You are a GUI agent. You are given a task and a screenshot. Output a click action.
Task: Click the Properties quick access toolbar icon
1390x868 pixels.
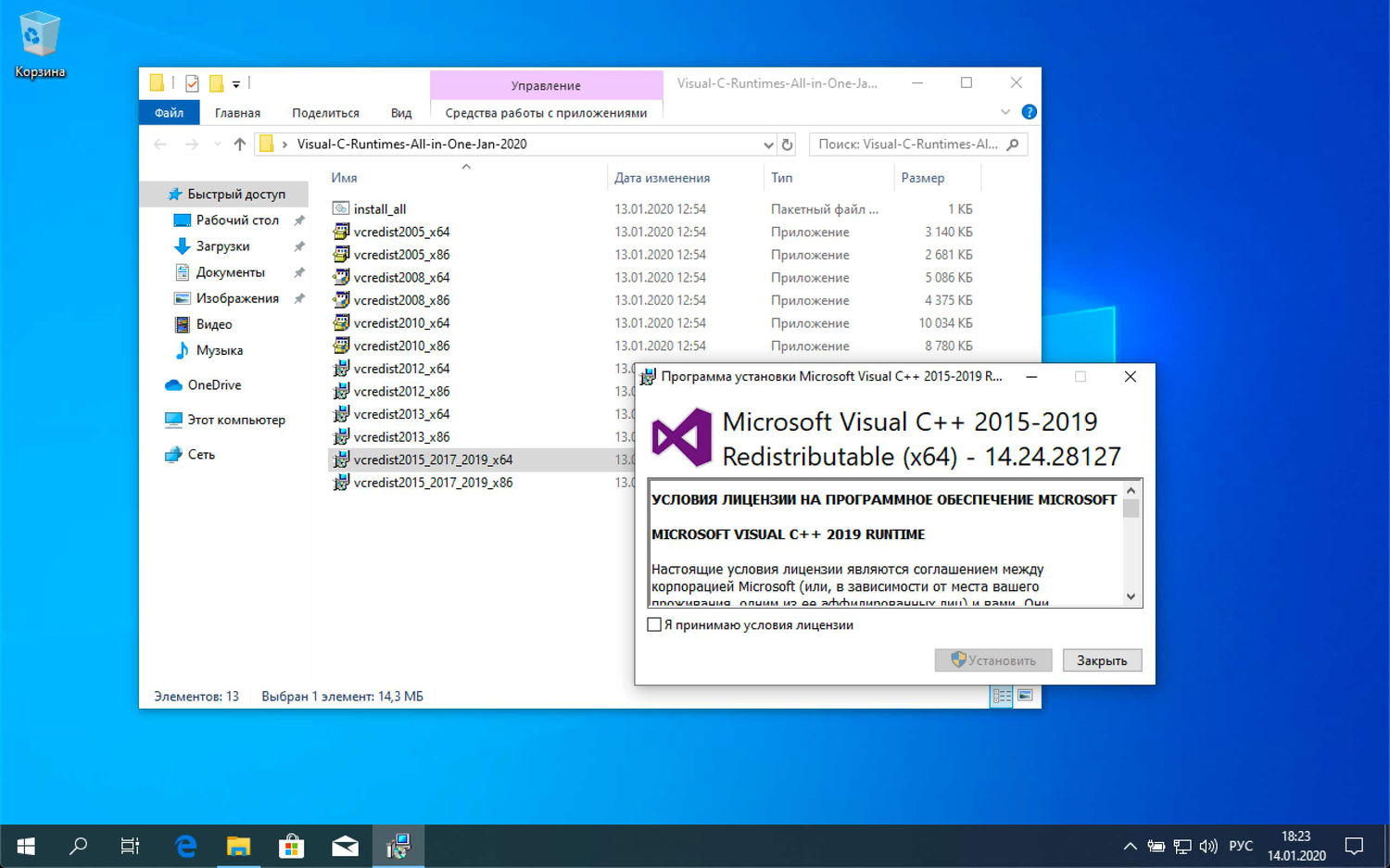(x=192, y=83)
